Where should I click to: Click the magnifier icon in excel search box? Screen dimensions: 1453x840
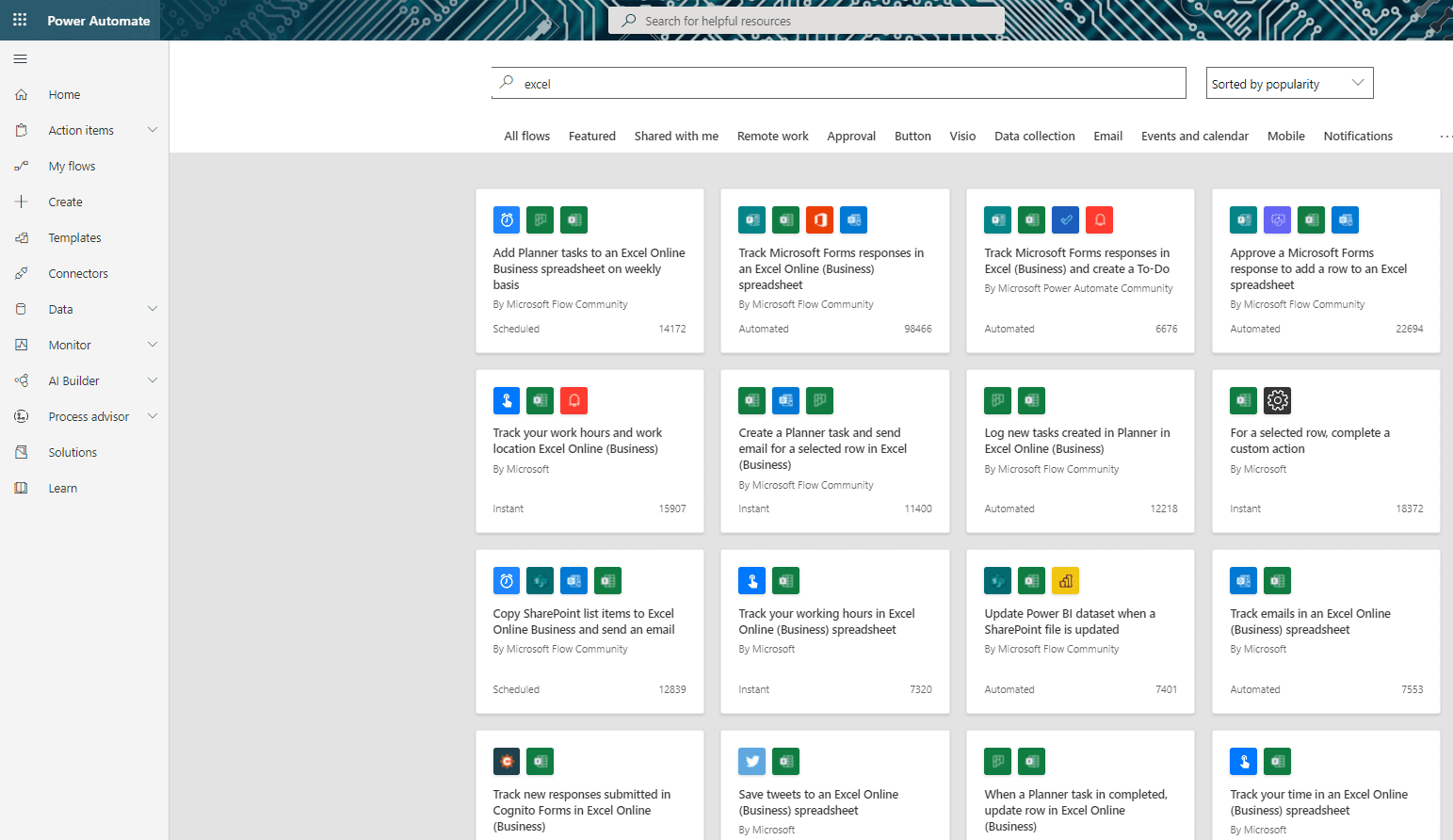pos(507,83)
